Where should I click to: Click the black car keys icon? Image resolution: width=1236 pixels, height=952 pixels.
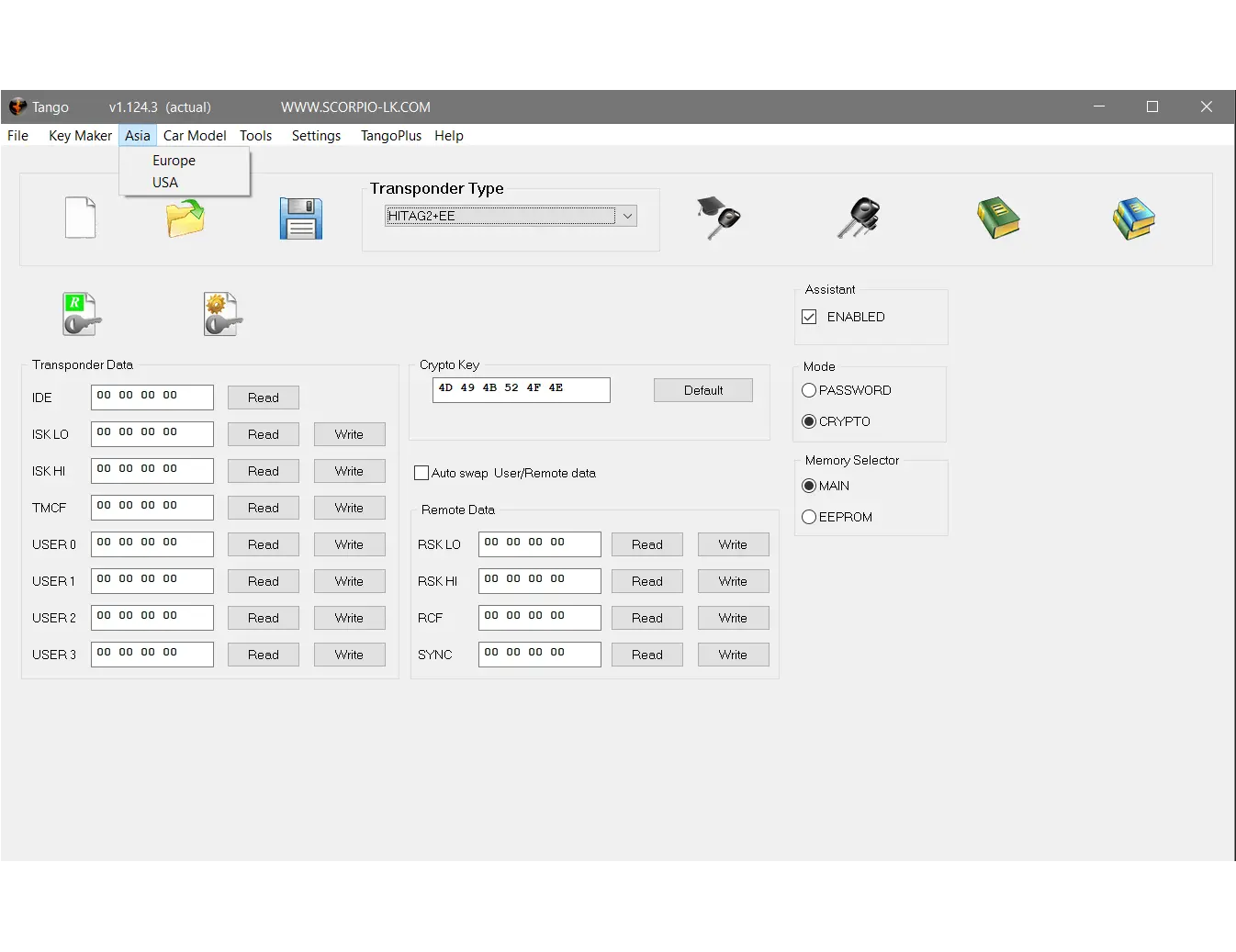coord(860,218)
